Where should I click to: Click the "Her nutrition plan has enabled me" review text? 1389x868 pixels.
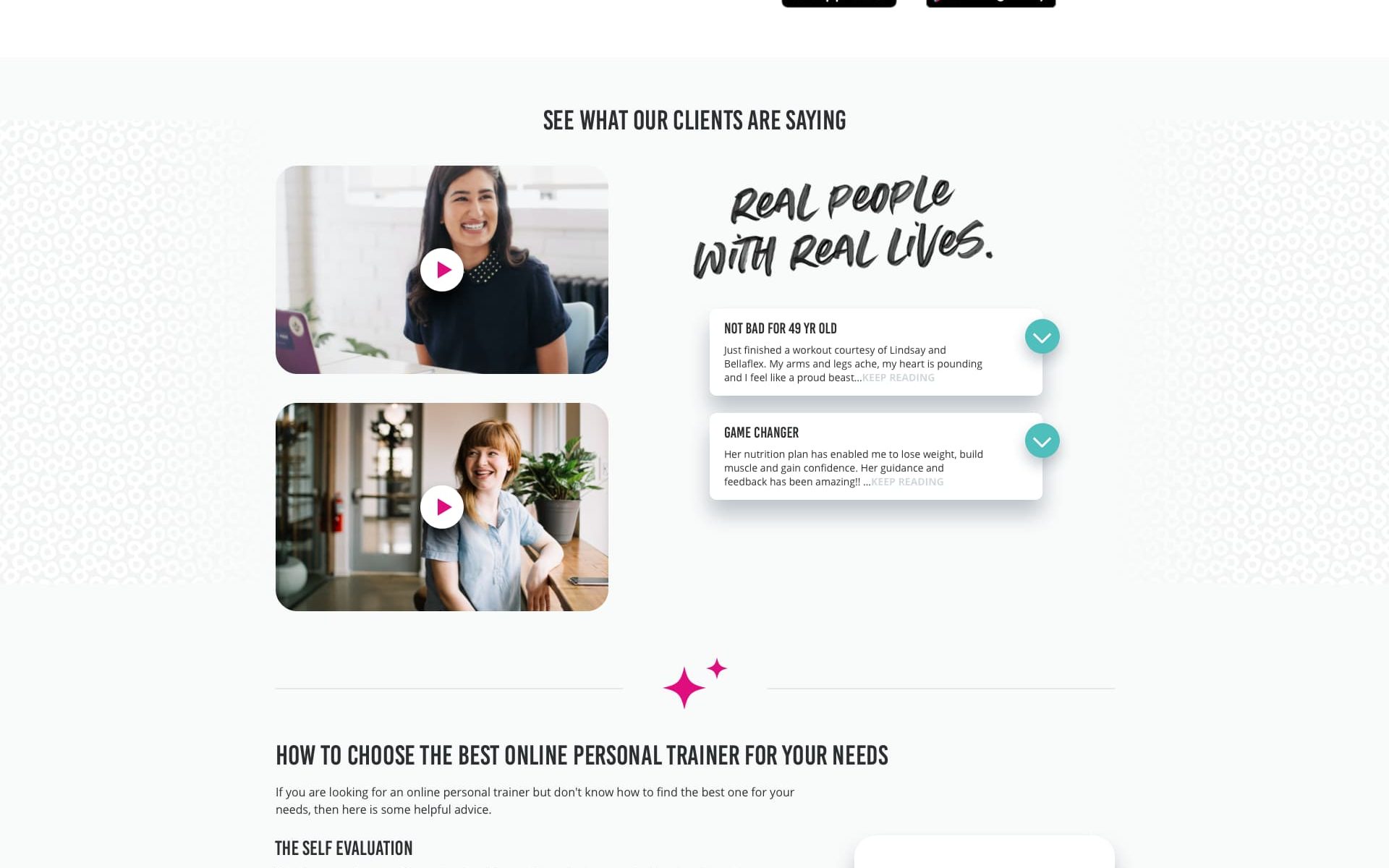854,468
